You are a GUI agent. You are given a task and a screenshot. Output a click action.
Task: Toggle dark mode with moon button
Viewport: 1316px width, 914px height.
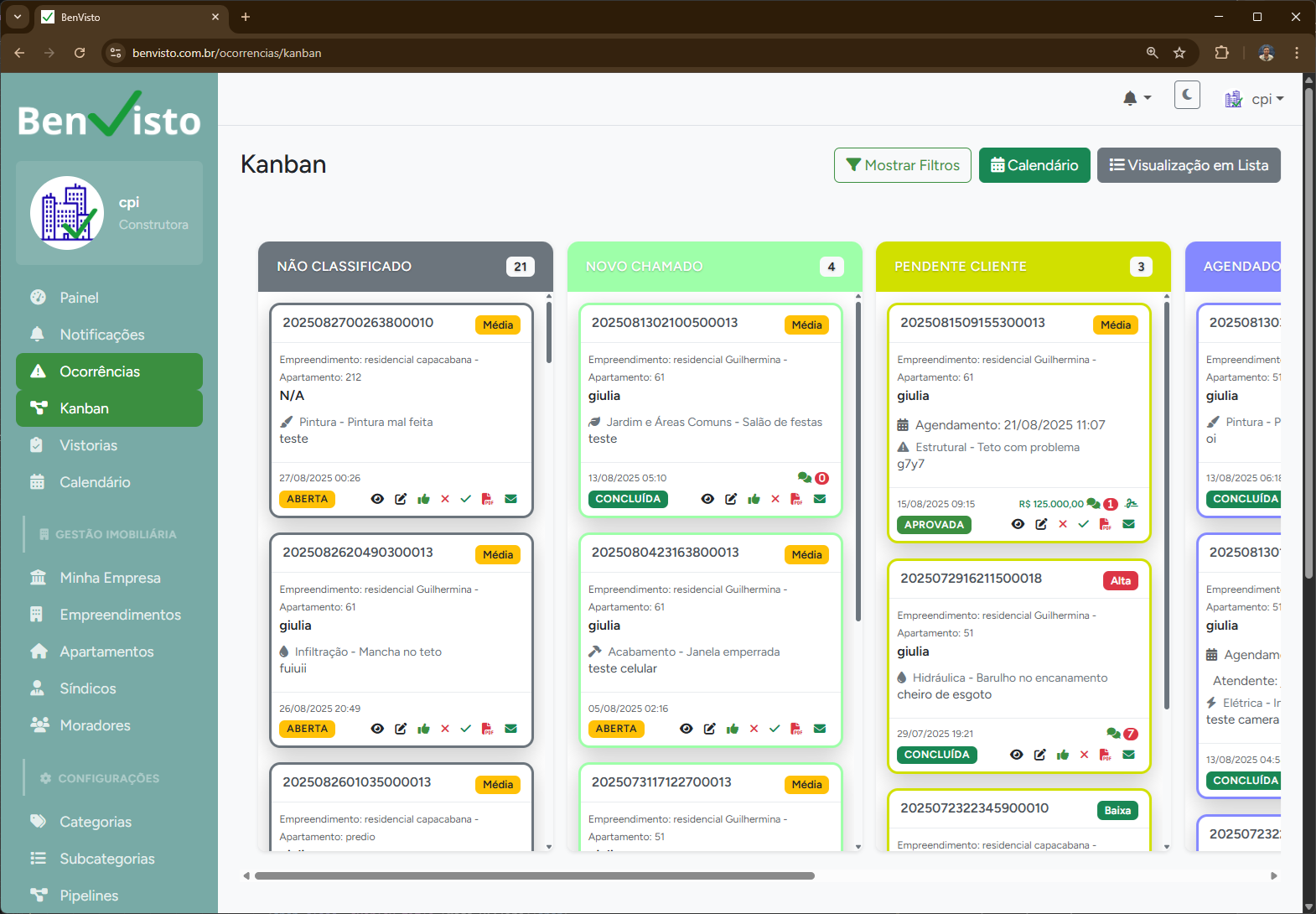point(1187,96)
